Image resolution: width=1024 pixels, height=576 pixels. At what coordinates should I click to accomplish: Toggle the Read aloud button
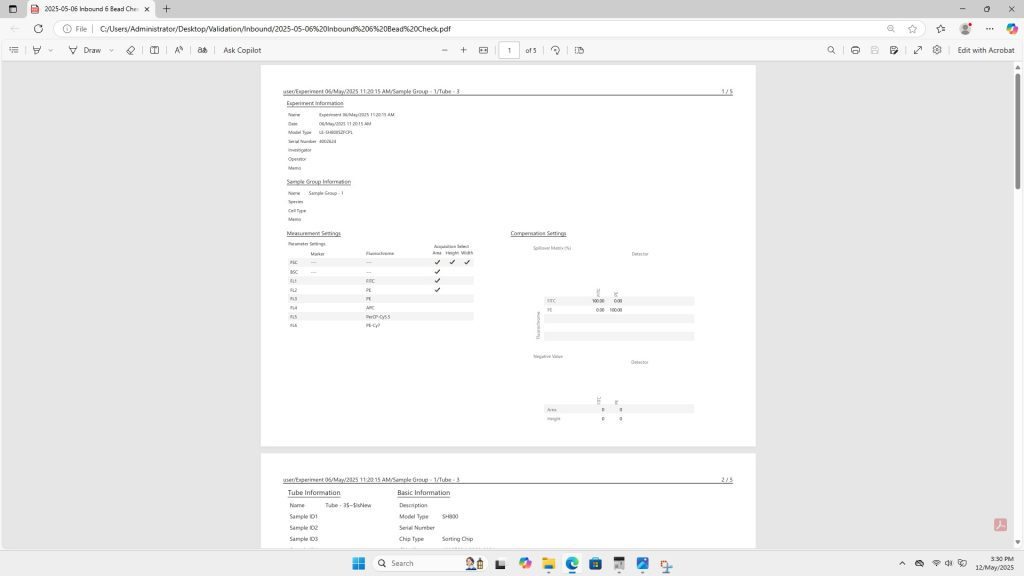point(179,50)
